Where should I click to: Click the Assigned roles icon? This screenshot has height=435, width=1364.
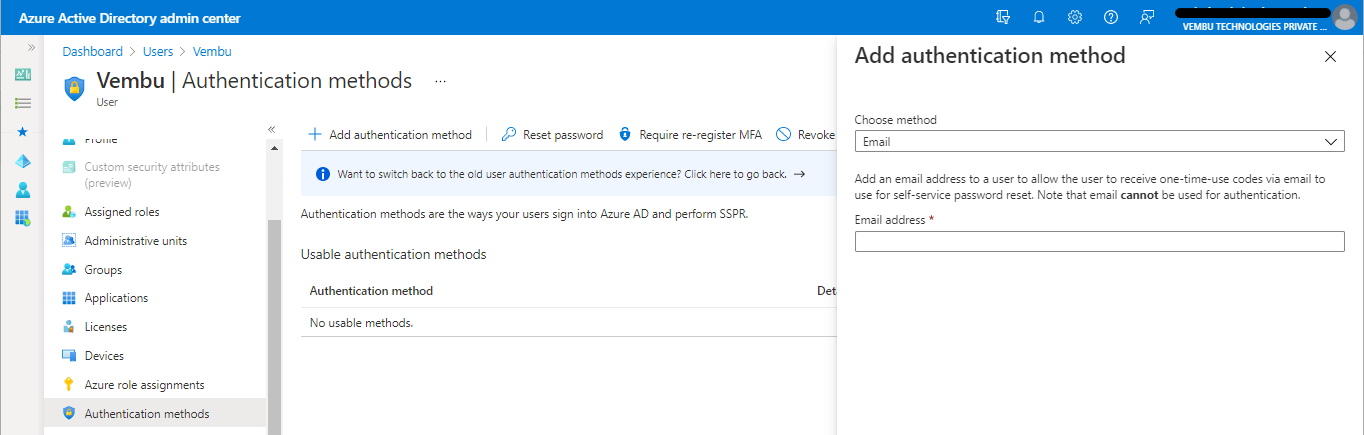69,212
